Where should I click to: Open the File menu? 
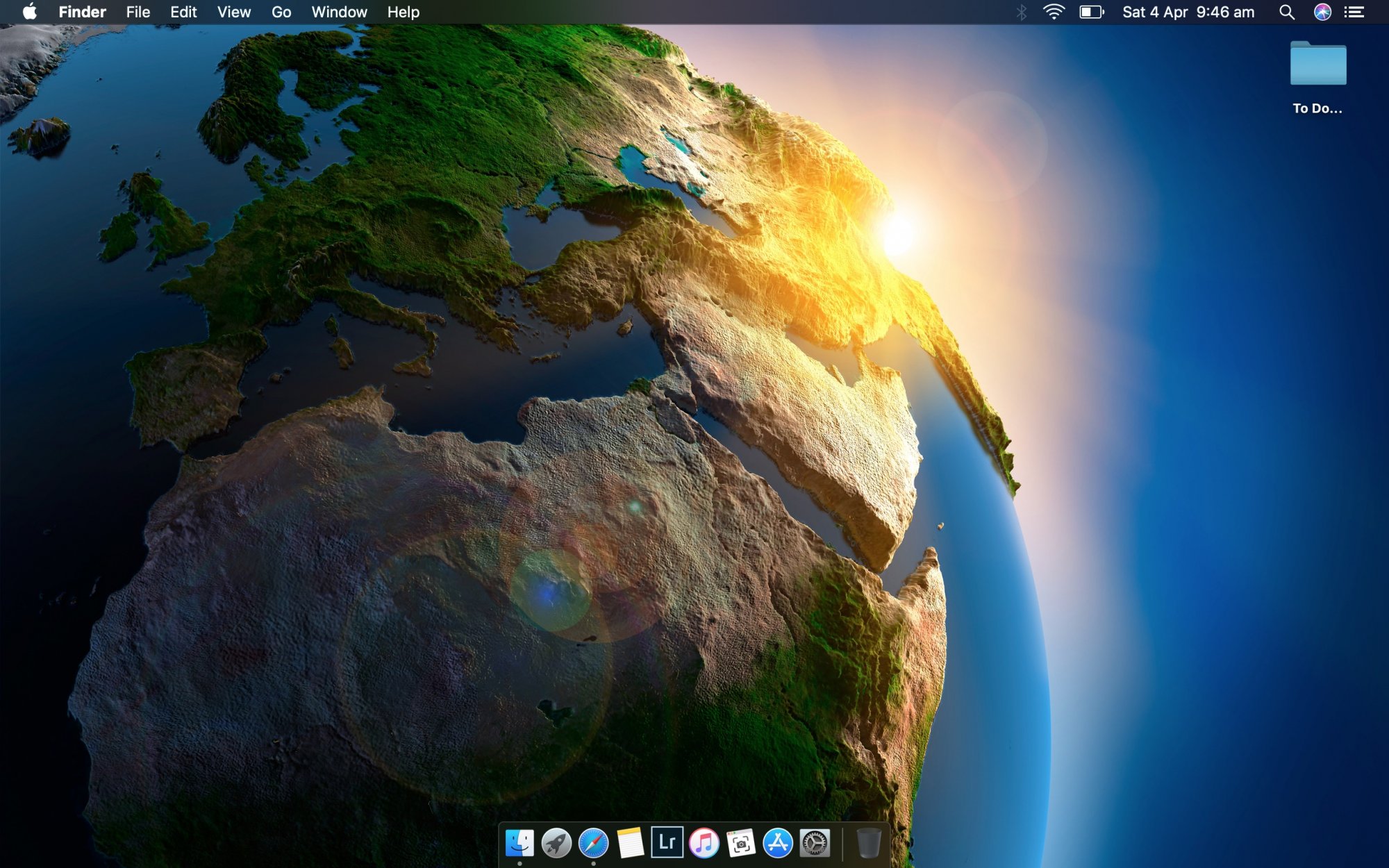tap(138, 12)
